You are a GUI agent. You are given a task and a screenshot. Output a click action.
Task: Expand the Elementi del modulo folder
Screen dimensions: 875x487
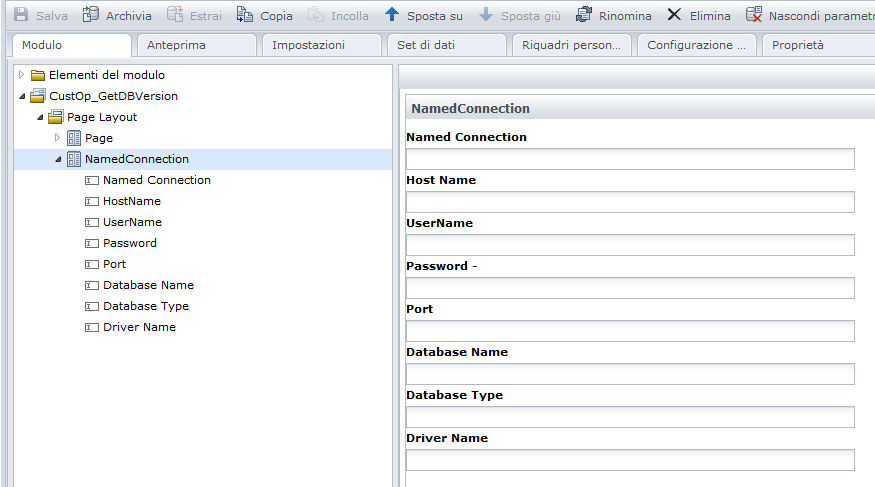tap(22, 75)
